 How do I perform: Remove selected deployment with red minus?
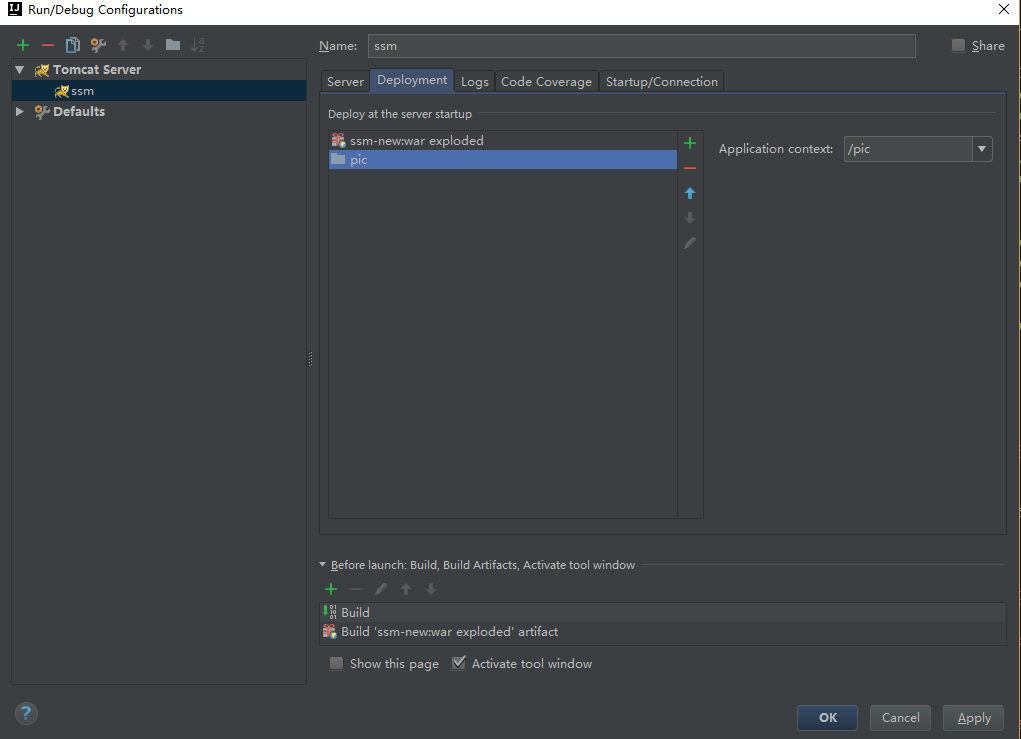point(690,168)
